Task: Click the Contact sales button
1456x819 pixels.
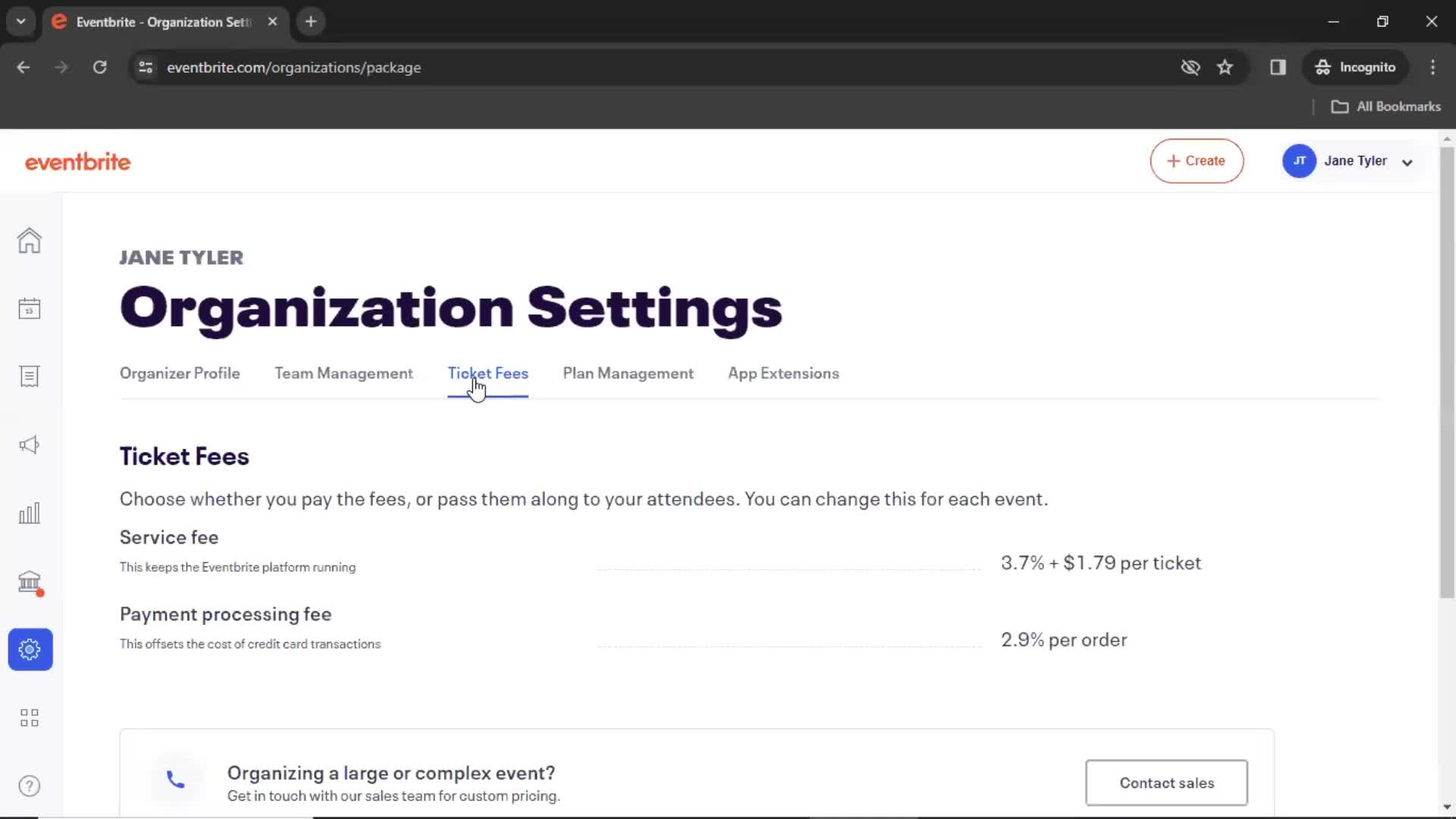Action: pos(1166,783)
